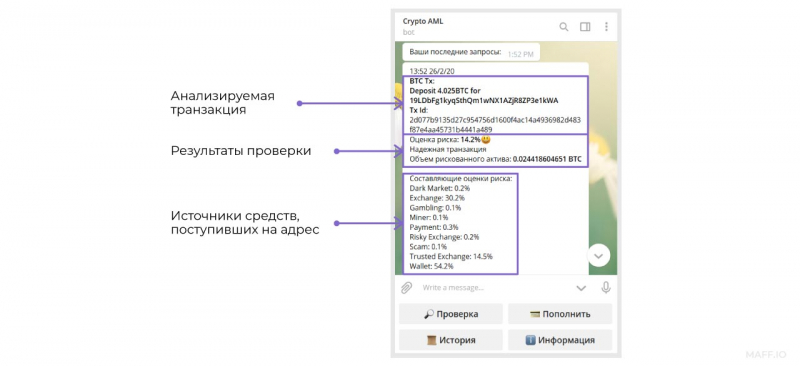Click the Trusted Exchange: 14.5% line

point(451,256)
